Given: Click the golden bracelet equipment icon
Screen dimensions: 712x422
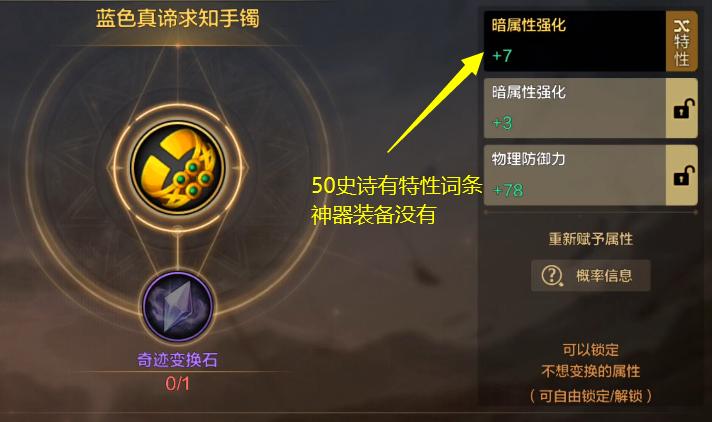Looking at the screenshot, I should (x=178, y=168).
